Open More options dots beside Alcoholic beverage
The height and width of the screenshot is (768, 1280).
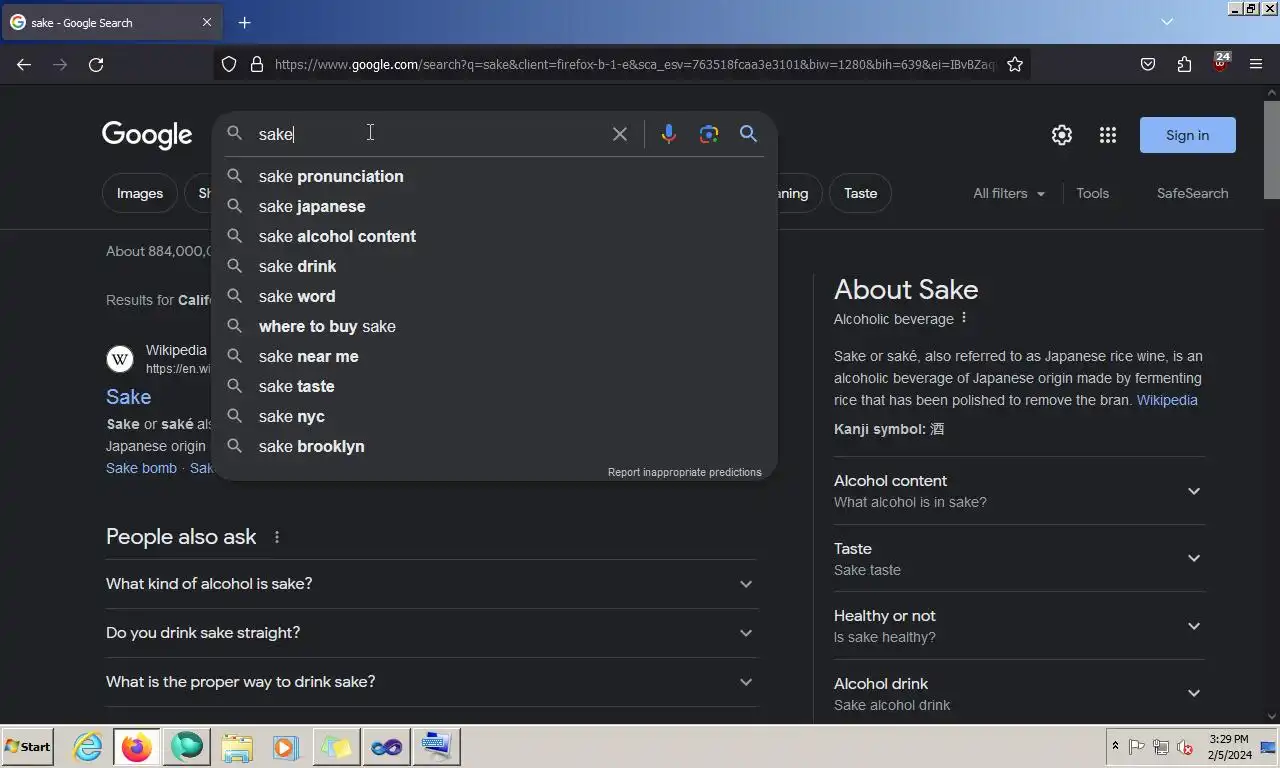(x=964, y=318)
